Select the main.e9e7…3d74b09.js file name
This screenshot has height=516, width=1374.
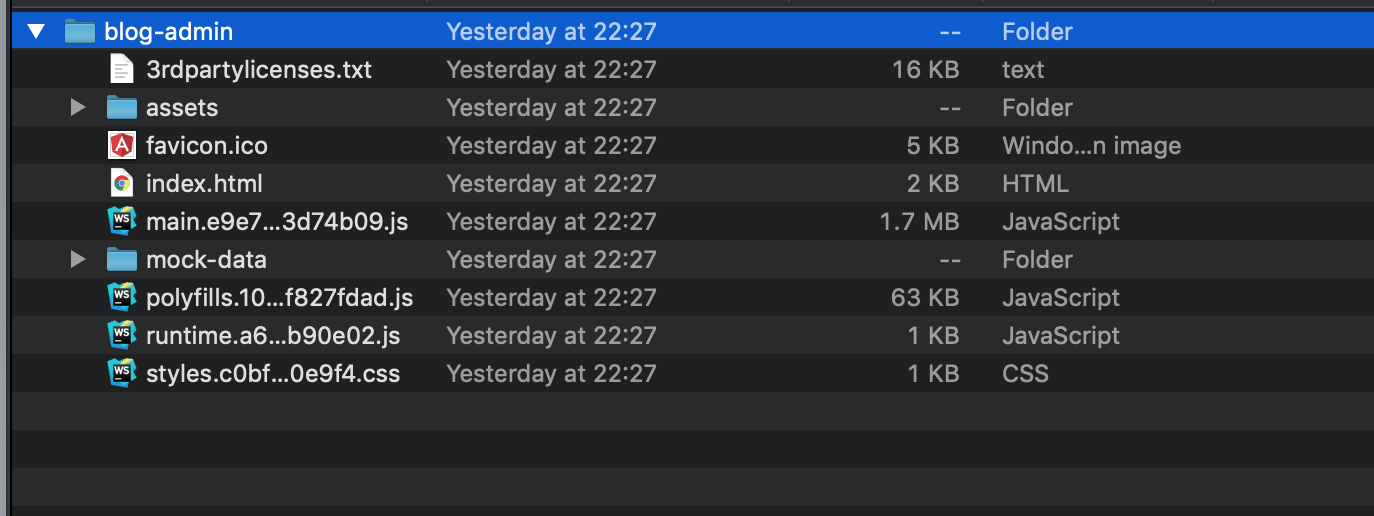277,222
